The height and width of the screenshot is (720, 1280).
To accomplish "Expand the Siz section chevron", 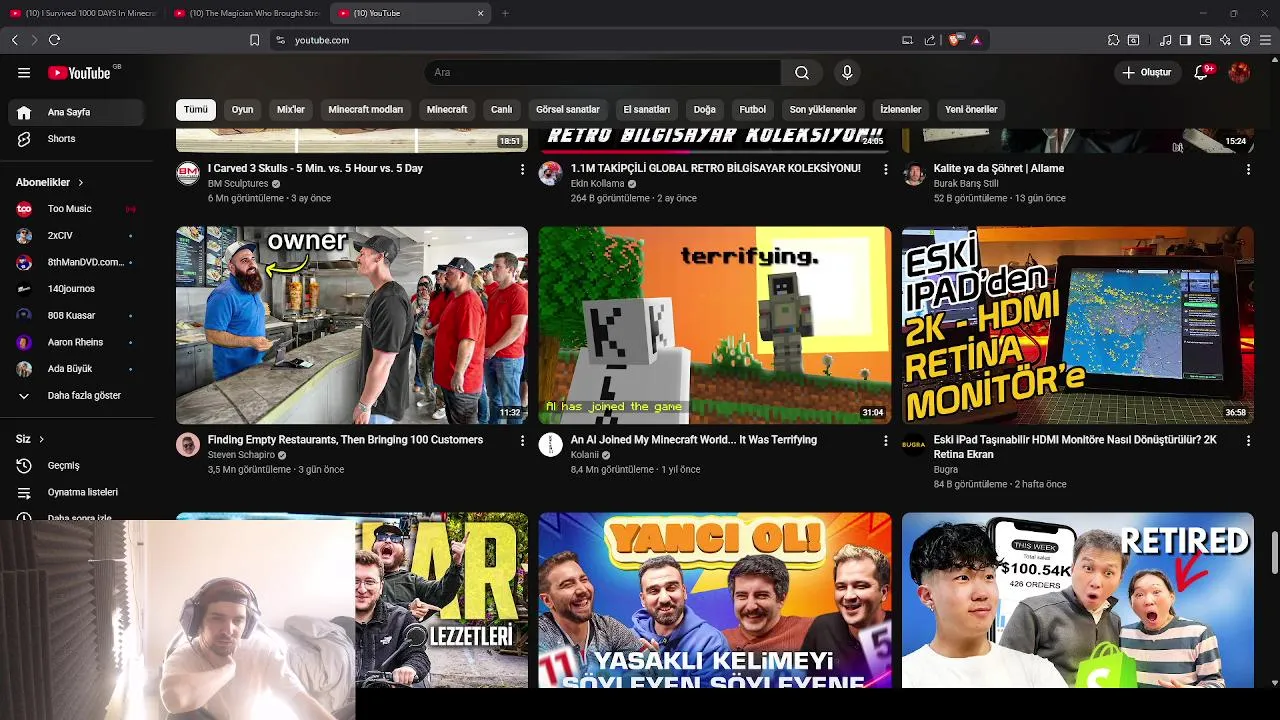I will pos(41,439).
